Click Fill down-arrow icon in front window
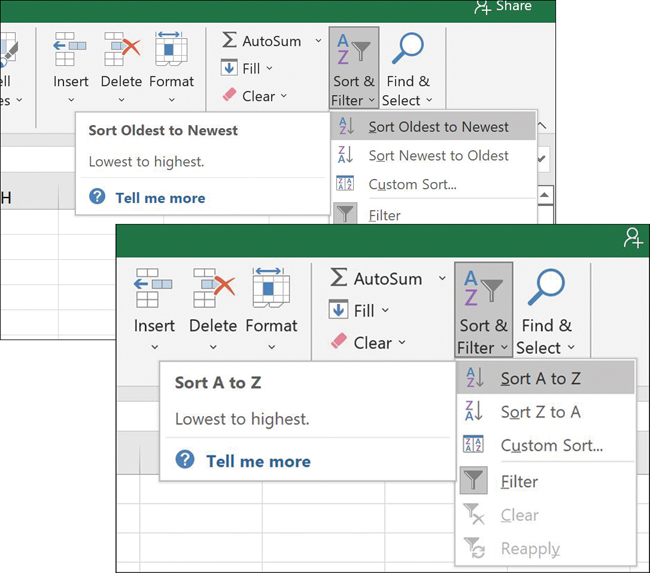 tap(338, 309)
